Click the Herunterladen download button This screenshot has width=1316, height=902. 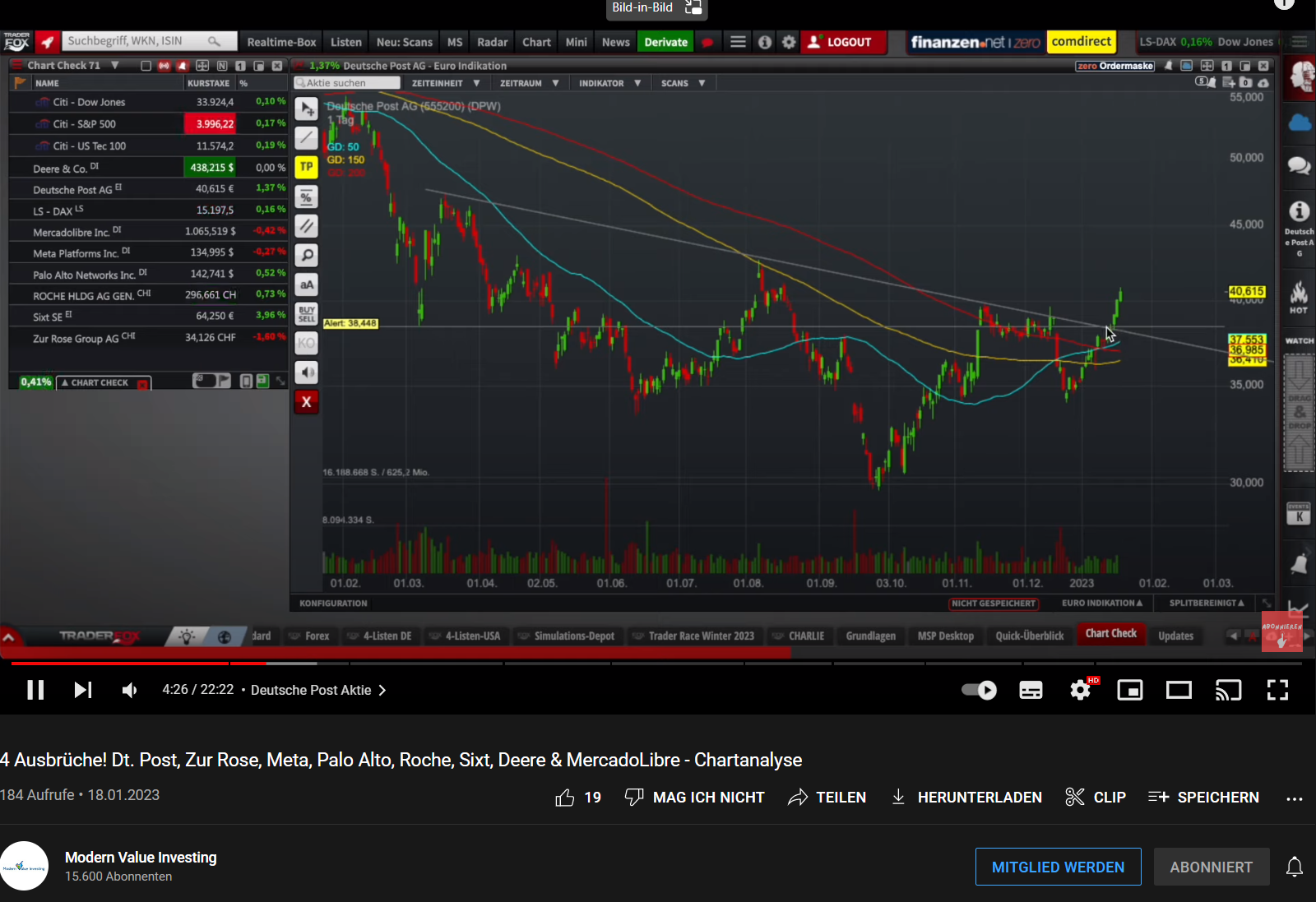966,798
